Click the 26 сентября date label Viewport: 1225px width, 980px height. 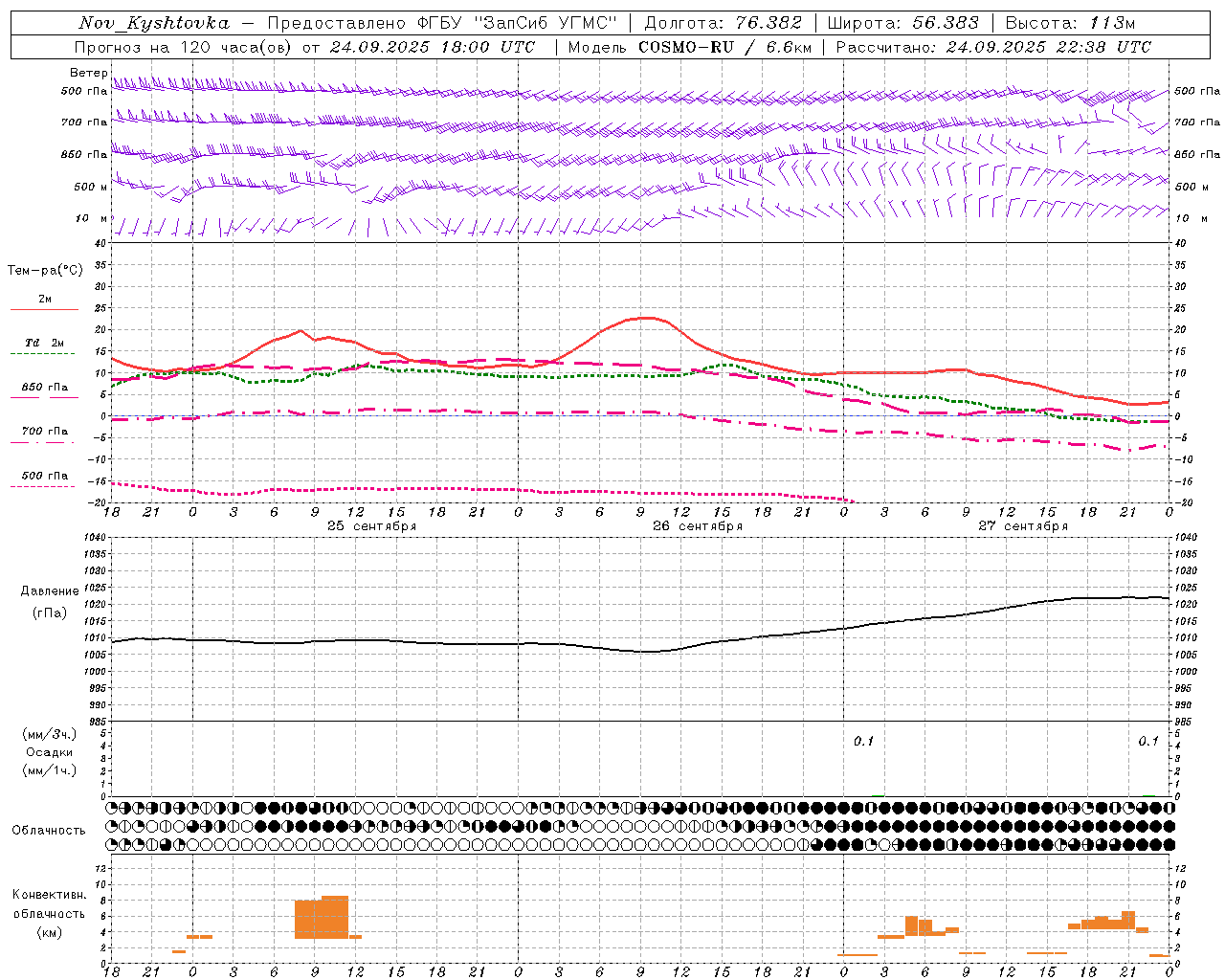[698, 526]
